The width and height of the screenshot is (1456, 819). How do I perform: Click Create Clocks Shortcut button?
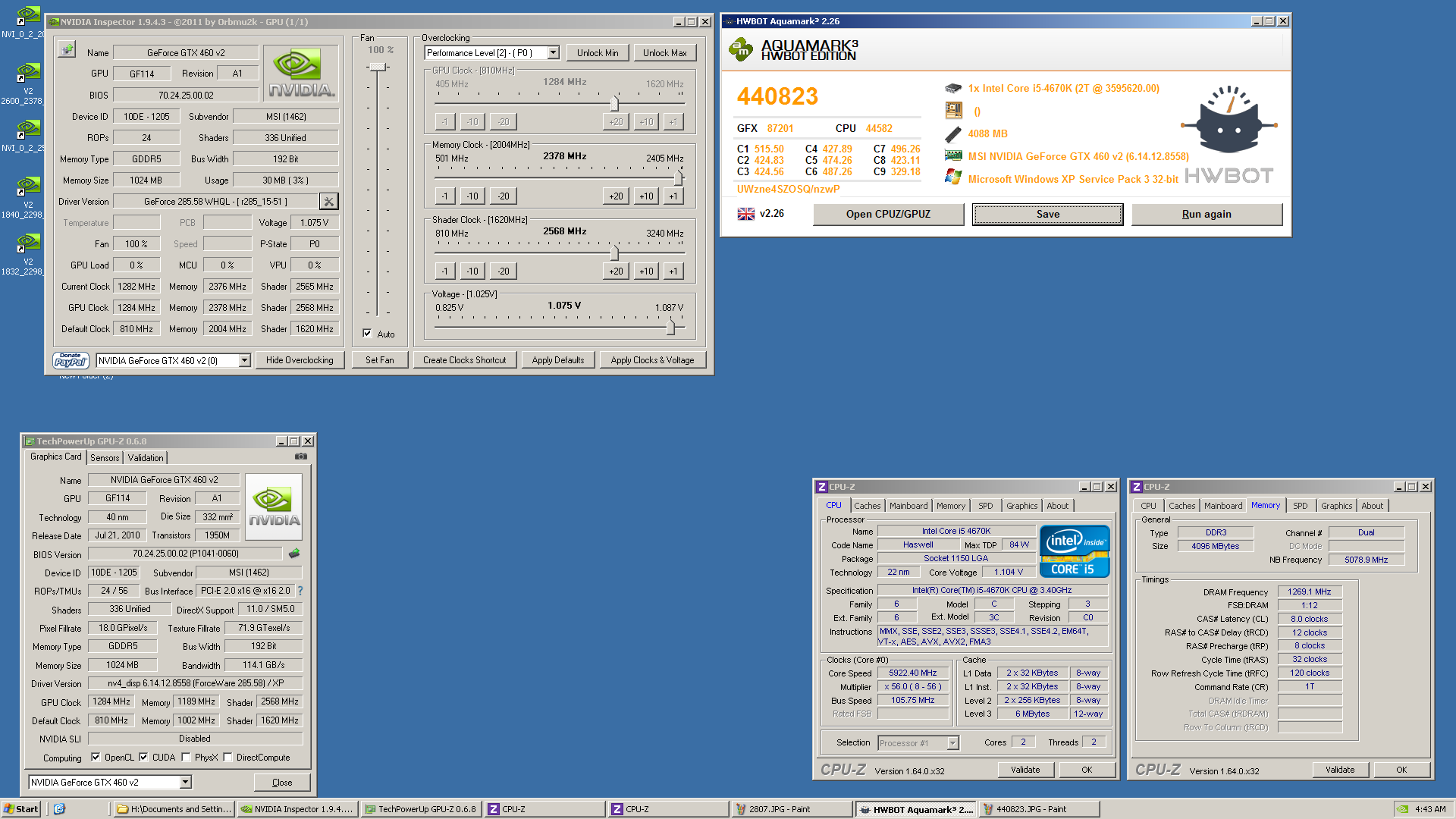point(464,360)
